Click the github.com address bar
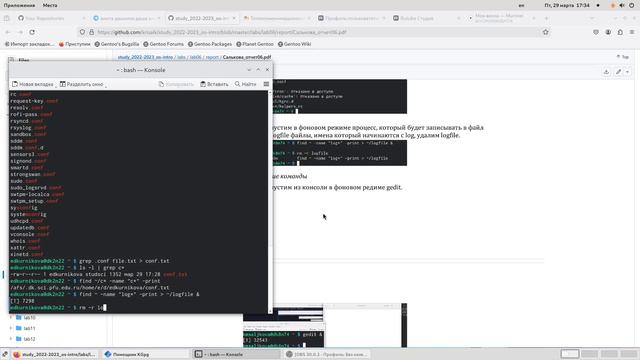Image resolution: width=640 pixels, height=360 pixels. click(314, 32)
